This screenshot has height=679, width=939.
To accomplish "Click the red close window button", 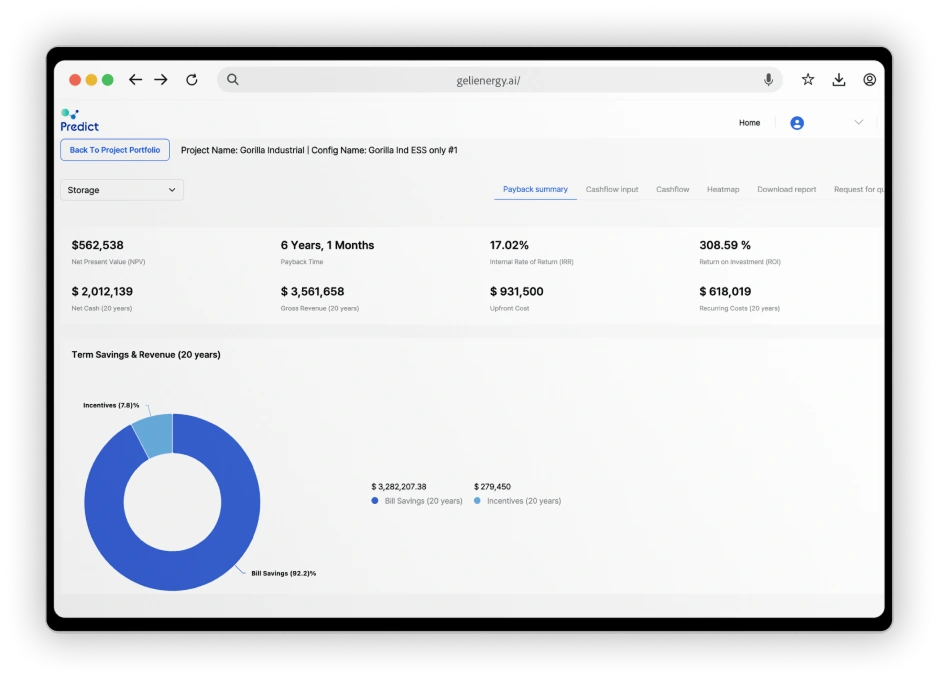I will [x=75, y=80].
